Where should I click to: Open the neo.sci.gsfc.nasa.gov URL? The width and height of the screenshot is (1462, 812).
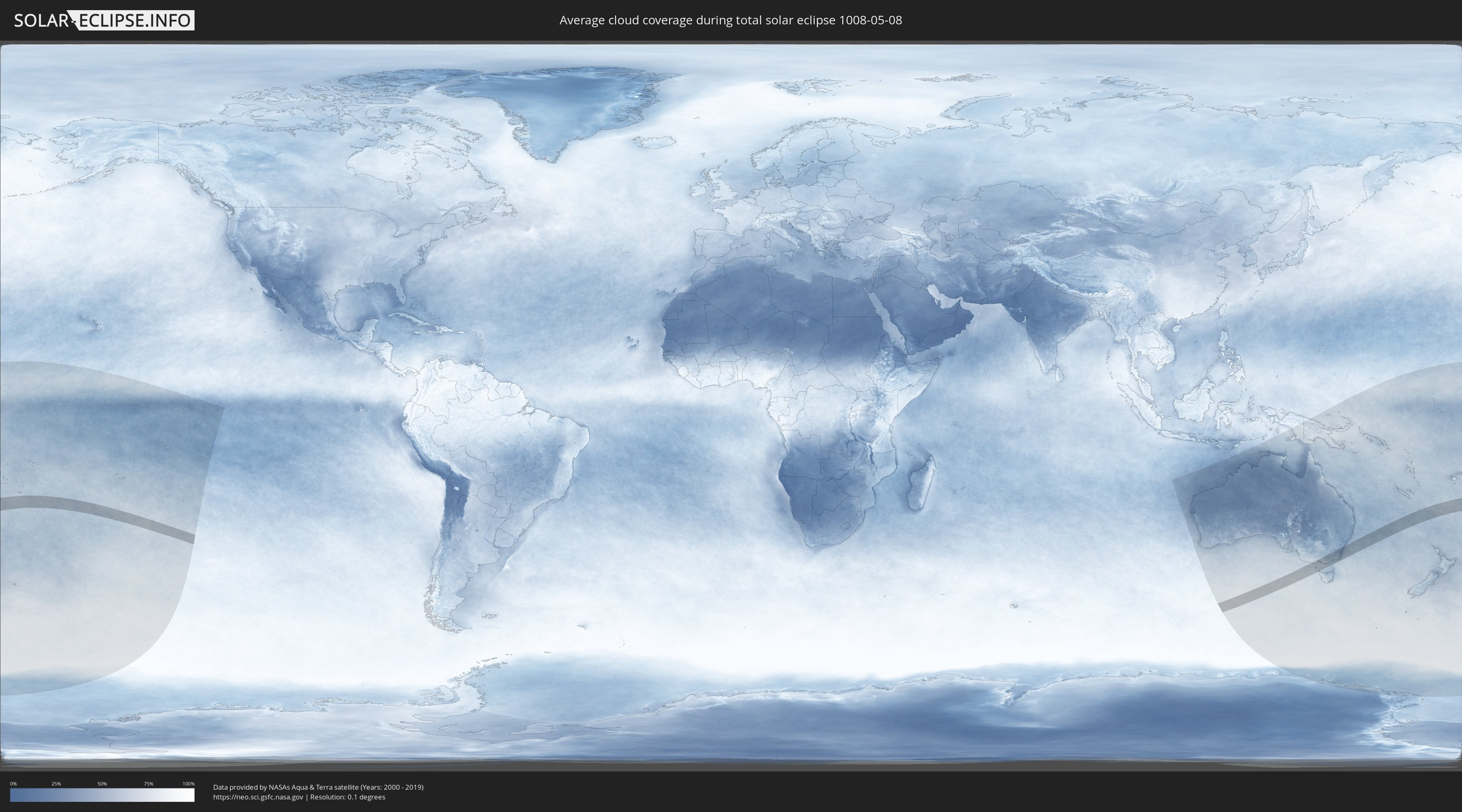click(x=257, y=797)
